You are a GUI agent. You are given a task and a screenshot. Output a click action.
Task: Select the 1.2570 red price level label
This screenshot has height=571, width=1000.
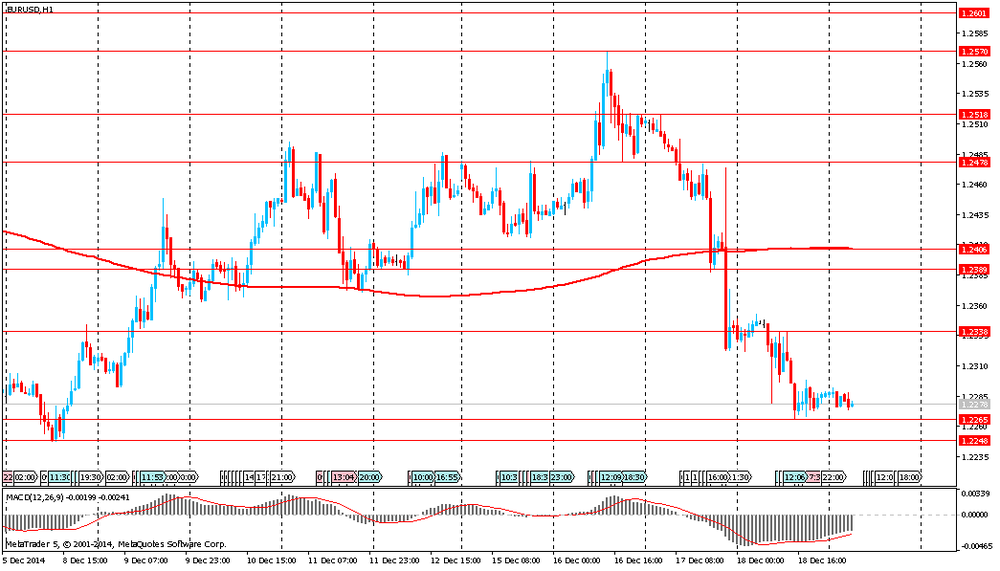[x=974, y=51]
